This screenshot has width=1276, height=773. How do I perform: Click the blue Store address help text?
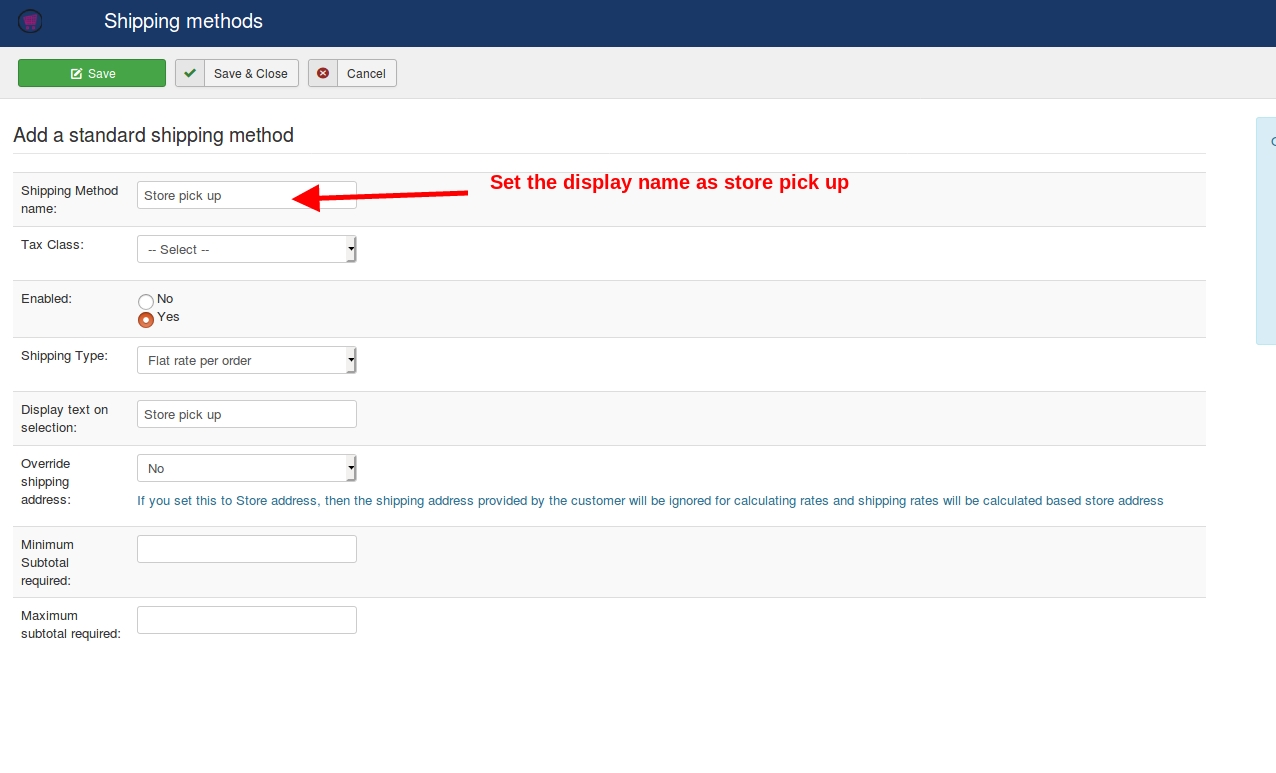pyautogui.click(x=650, y=500)
